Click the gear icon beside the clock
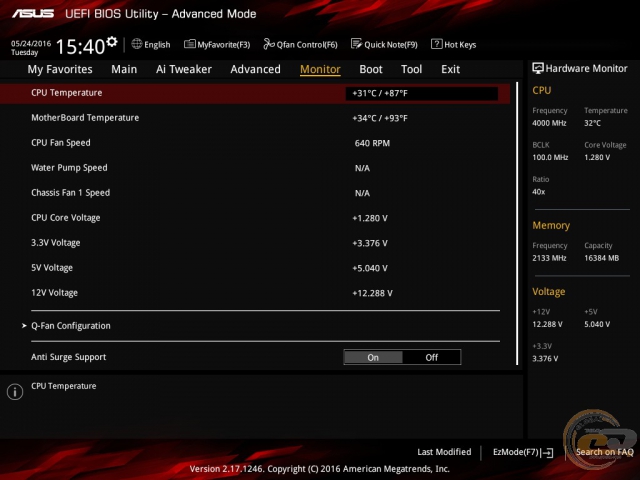Screen dimensions: 640x480 [112, 41]
